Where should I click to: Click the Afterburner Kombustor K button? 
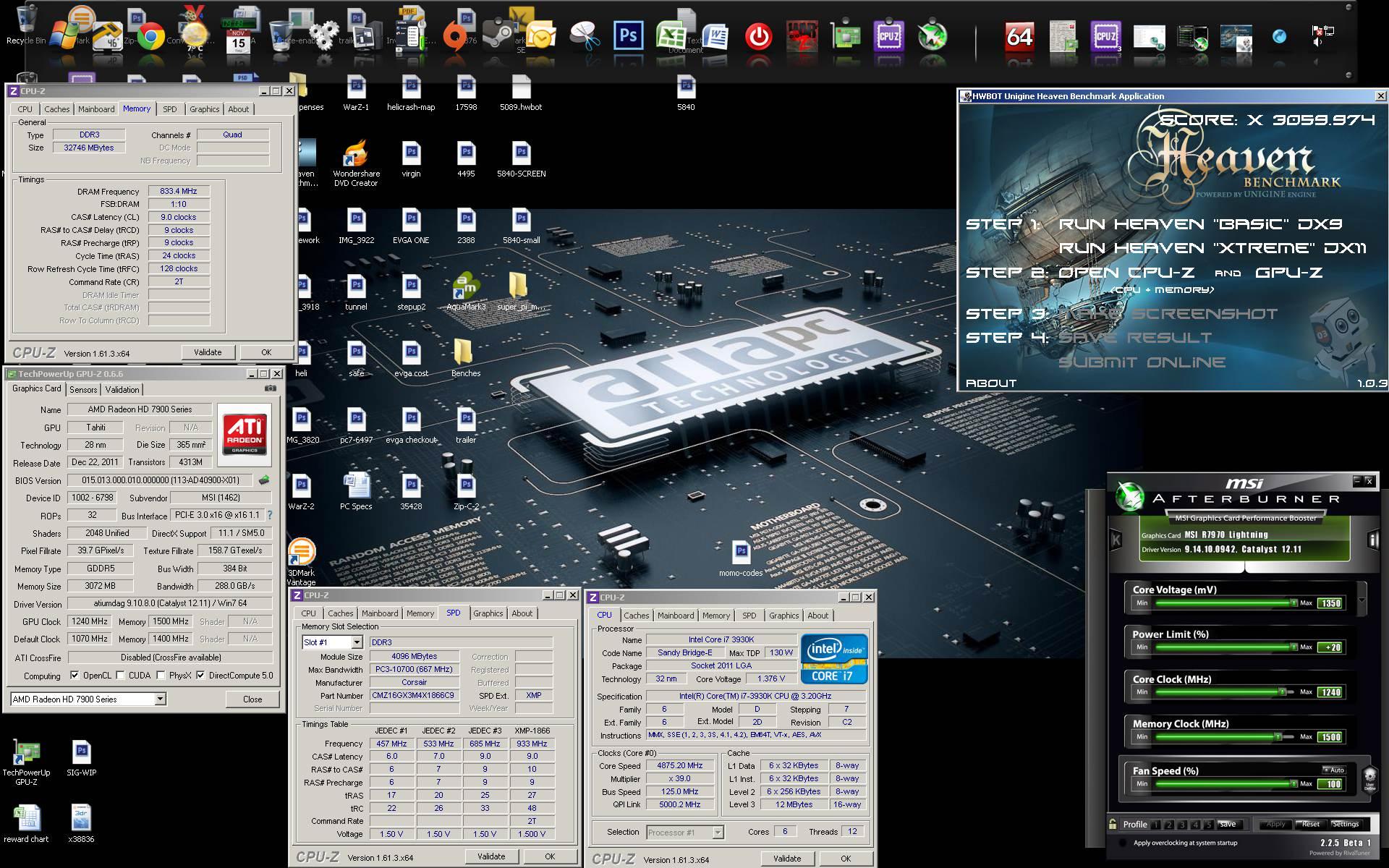(x=1116, y=540)
